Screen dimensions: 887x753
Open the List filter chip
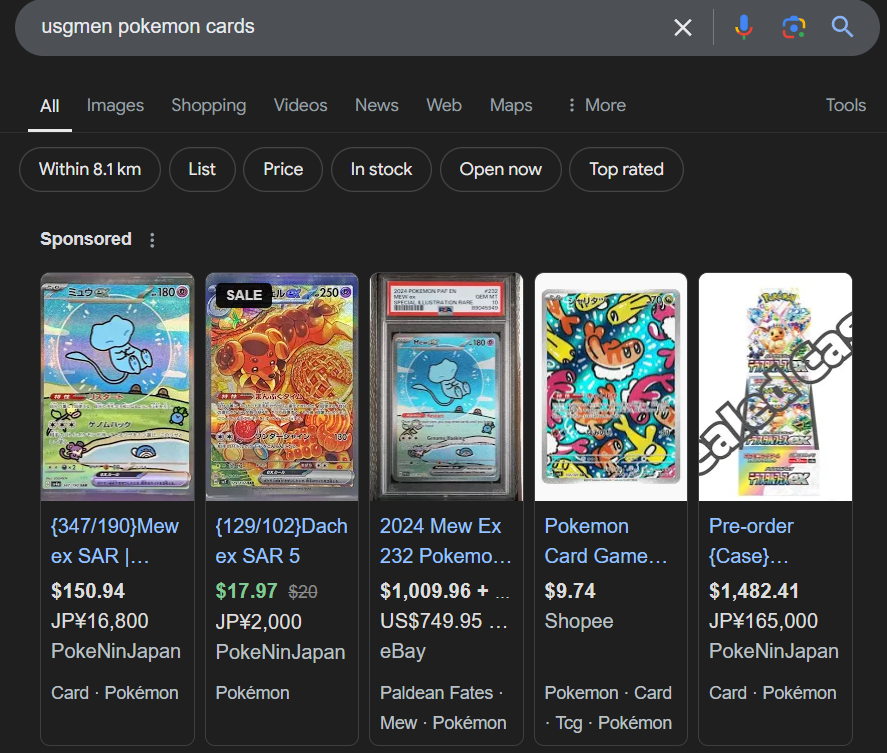[x=202, y=169]
